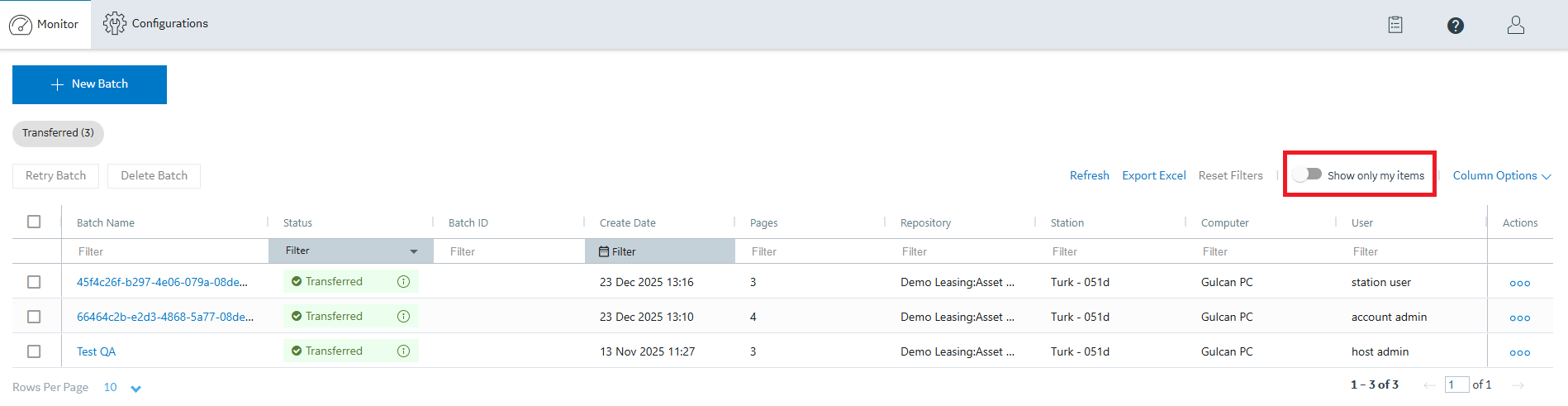Click the Station filter field
The height and width of the screenshot is (406, 1568).
1110,251
